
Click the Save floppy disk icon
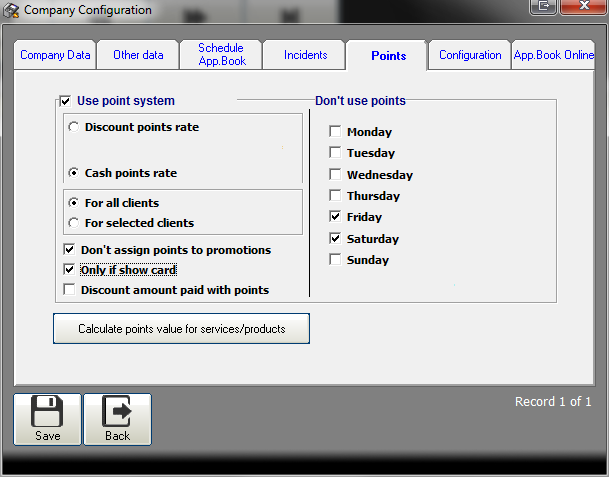click(47, 413)
